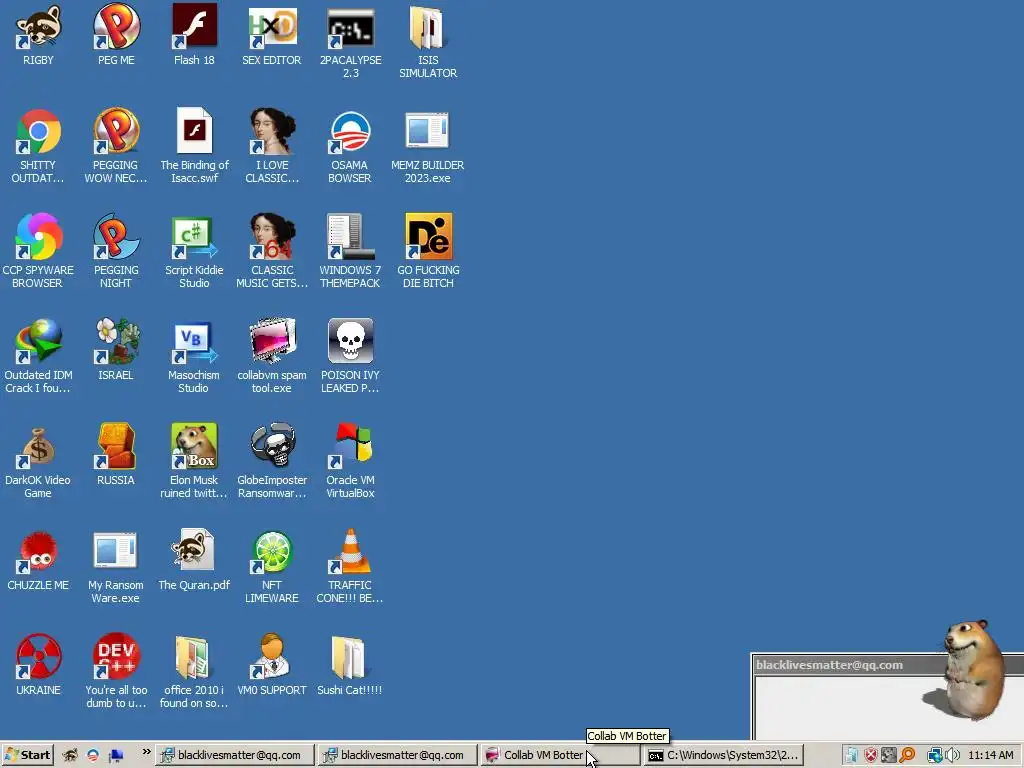The image size is (1024, 768).
Task: Click the Obama-logo quick launch icon
Action: coord(93,756)
